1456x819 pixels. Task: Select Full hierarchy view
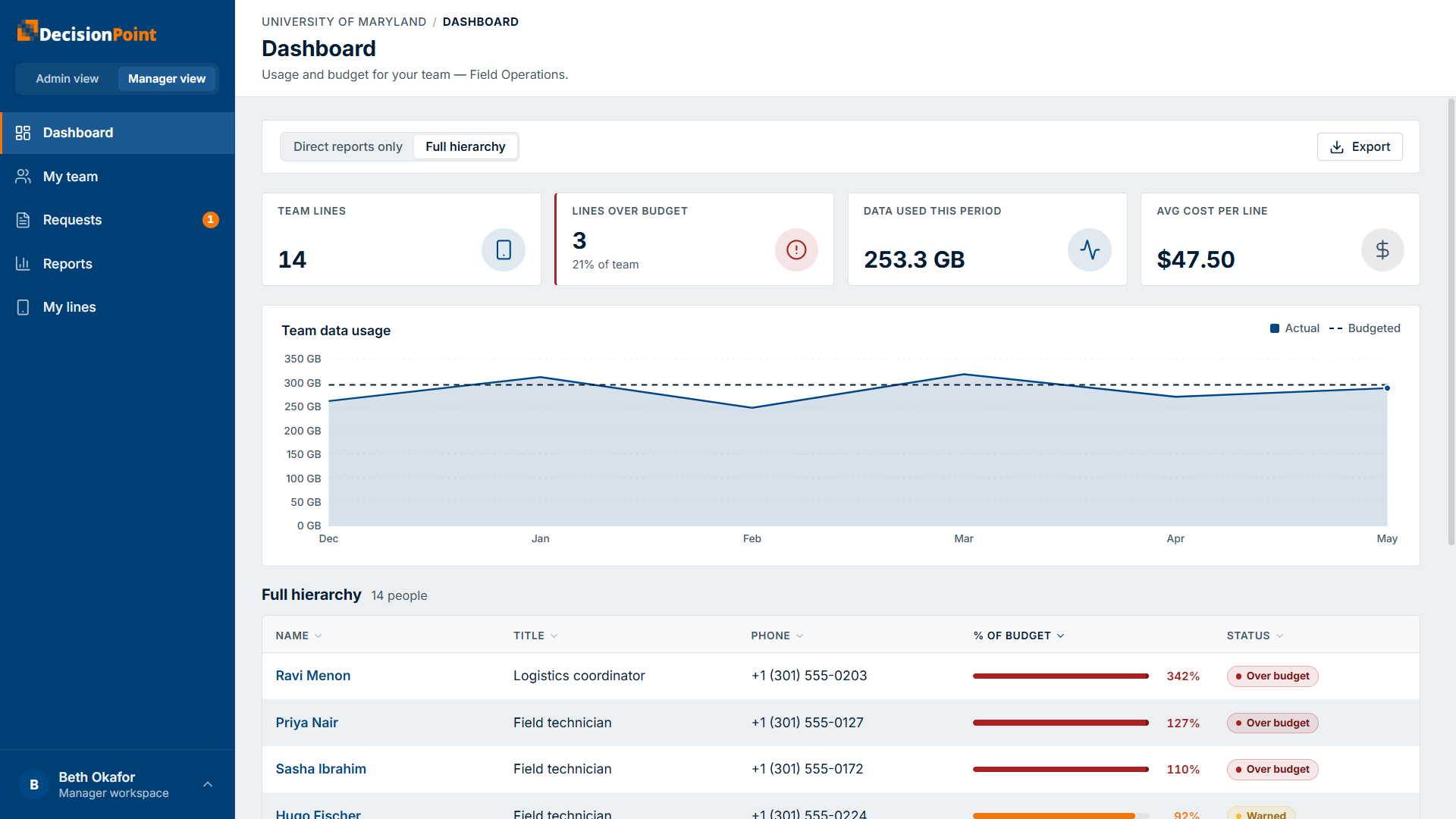tap(466, 147)
